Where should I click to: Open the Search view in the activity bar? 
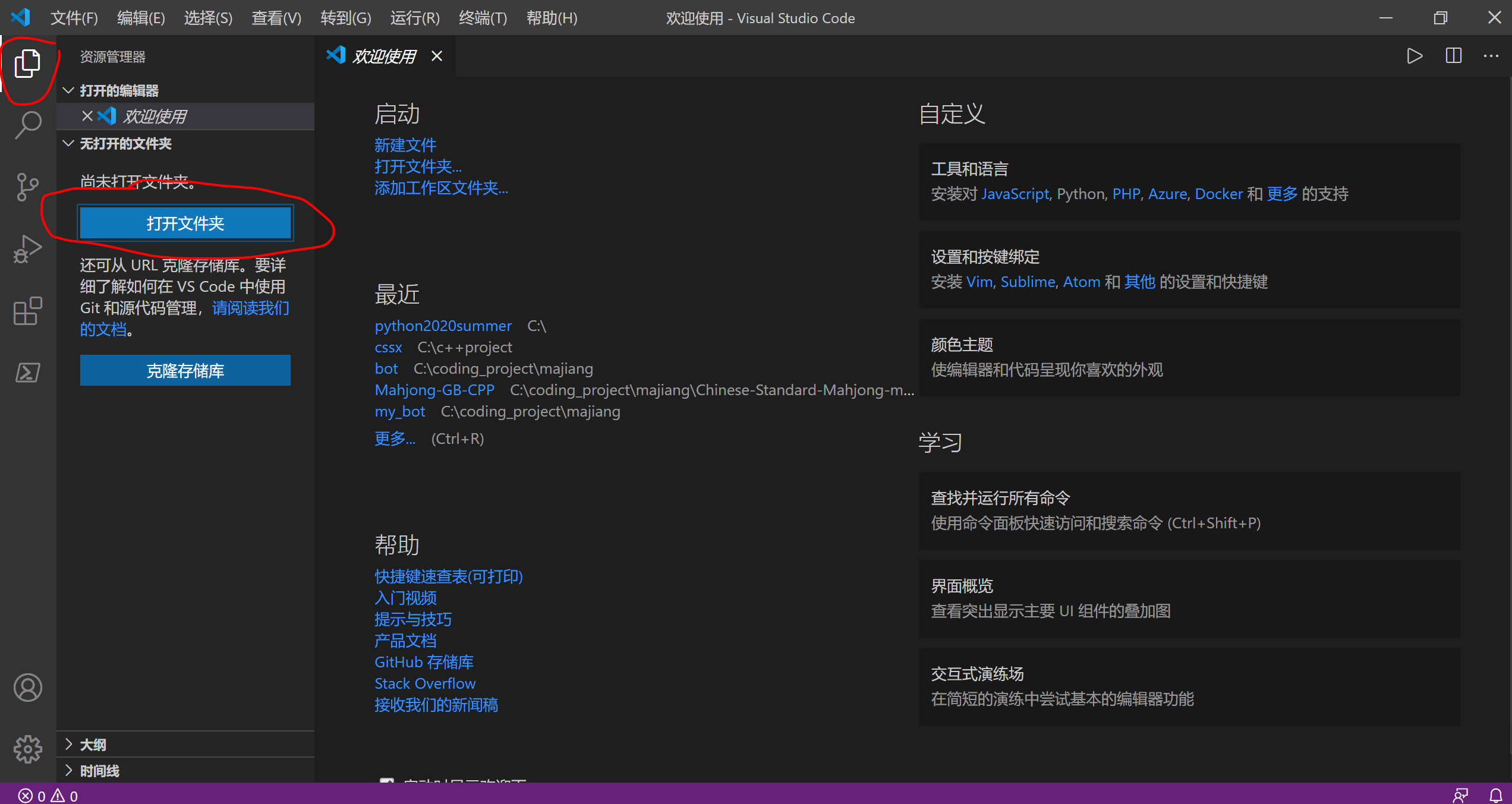coord(27,125)
